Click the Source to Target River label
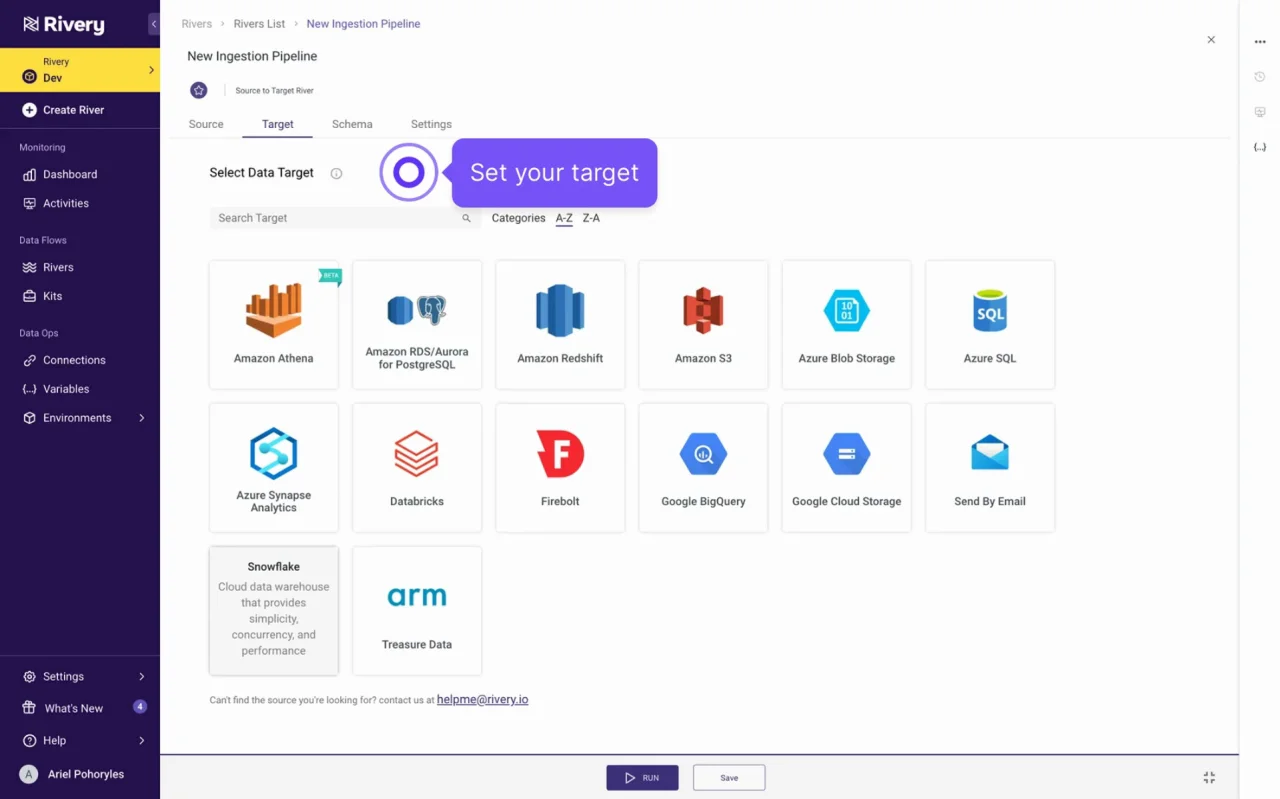Viewport: 1280px width, 799px height. click(274, 90)
